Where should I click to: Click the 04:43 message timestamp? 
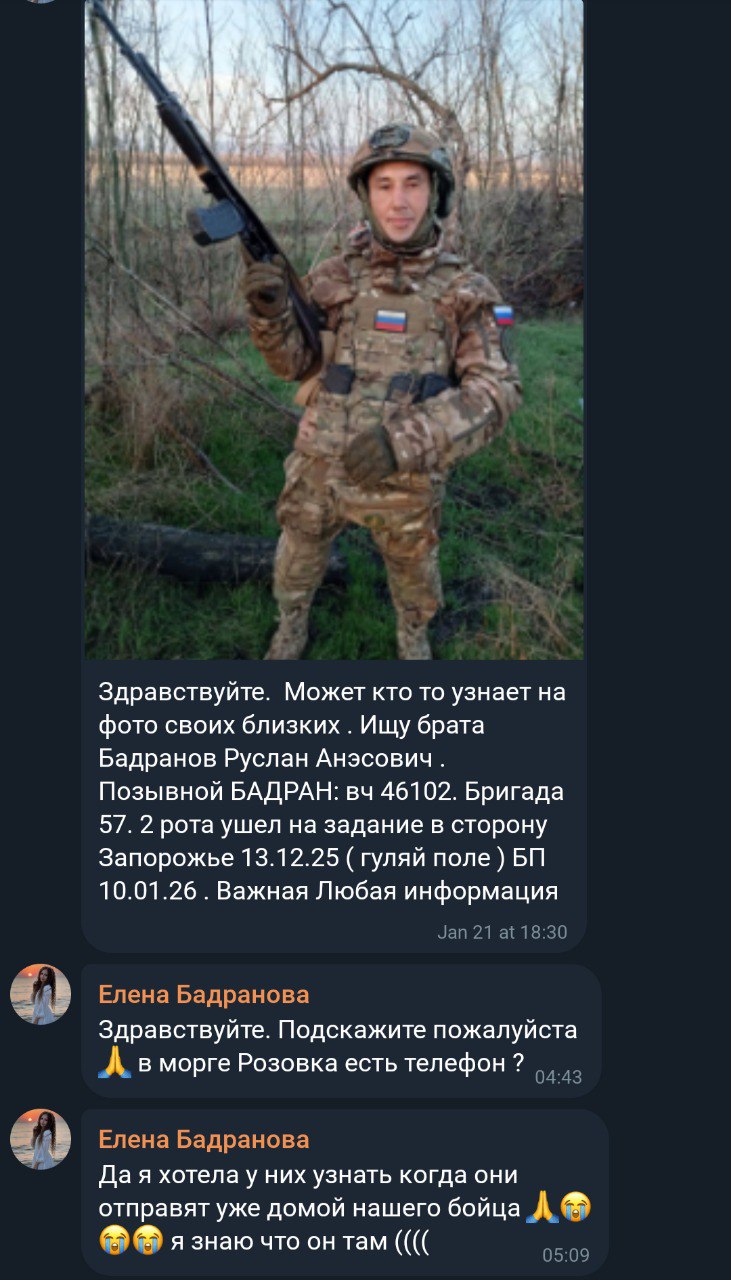coord(558,1077)
